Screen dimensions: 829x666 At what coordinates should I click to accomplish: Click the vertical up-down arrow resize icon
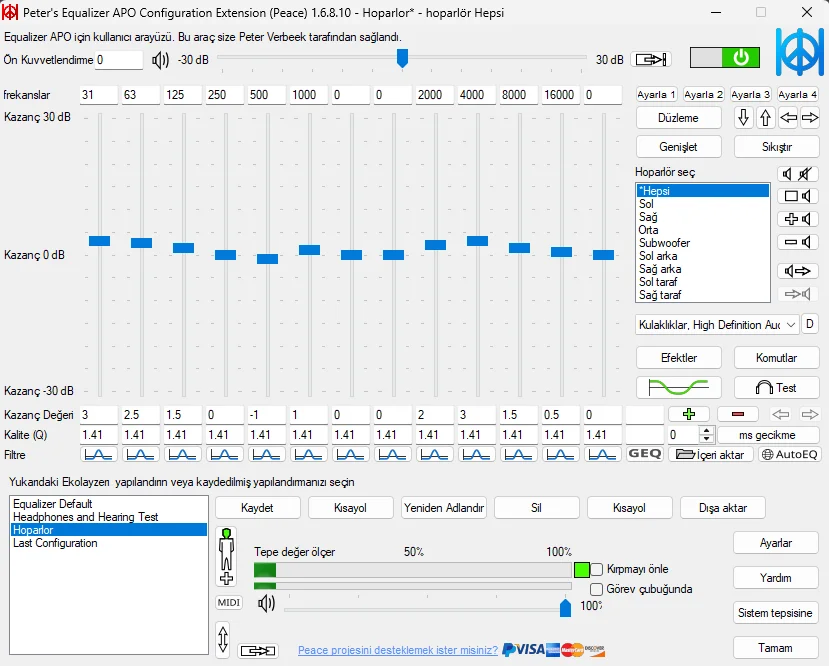[x=223, y=639]
